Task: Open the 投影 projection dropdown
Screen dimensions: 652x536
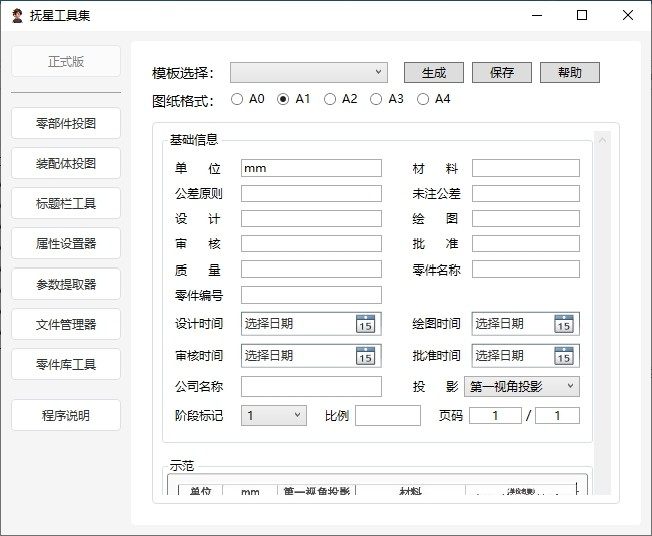Action: [524, 386]
